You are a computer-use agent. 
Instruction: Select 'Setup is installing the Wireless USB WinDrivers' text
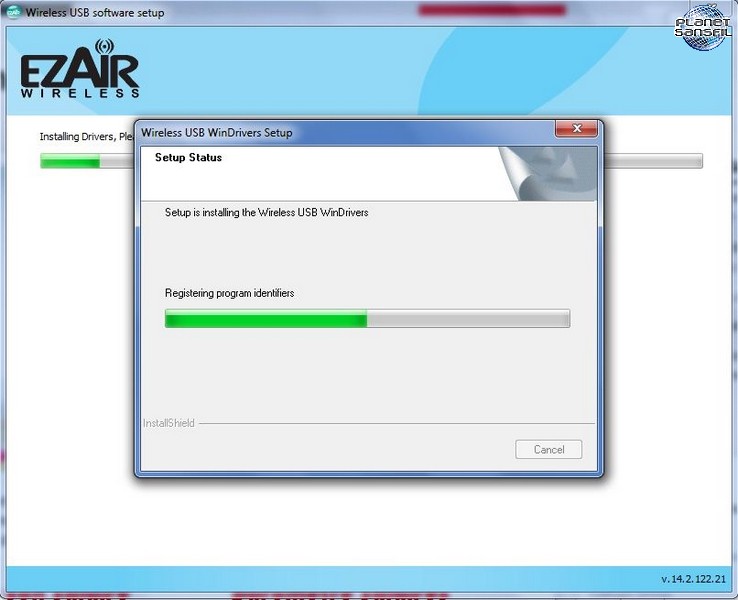(x=266, y=212)
